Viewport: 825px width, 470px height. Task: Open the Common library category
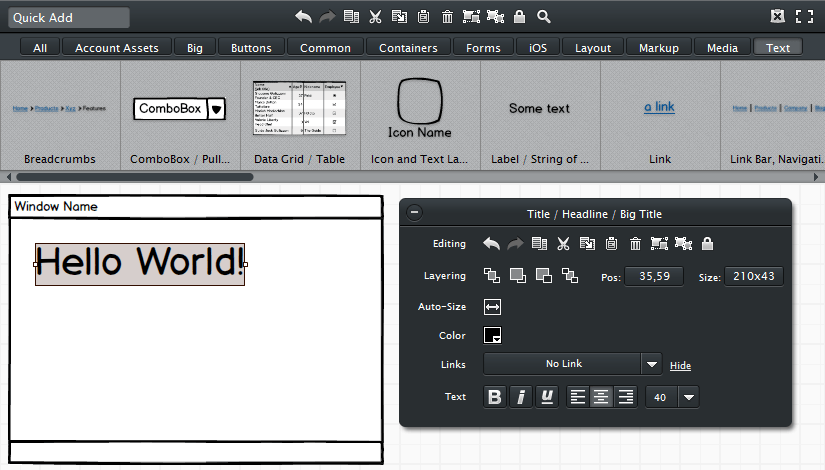[x=325, y=48]
